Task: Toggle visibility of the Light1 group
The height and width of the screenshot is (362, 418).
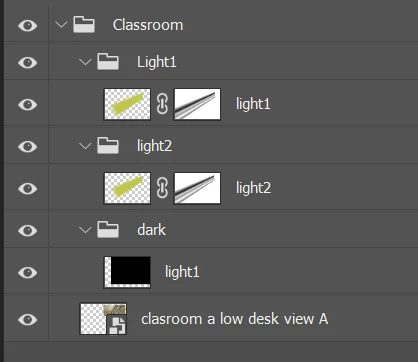Action: pyautogui.click(x=27, y=62)
